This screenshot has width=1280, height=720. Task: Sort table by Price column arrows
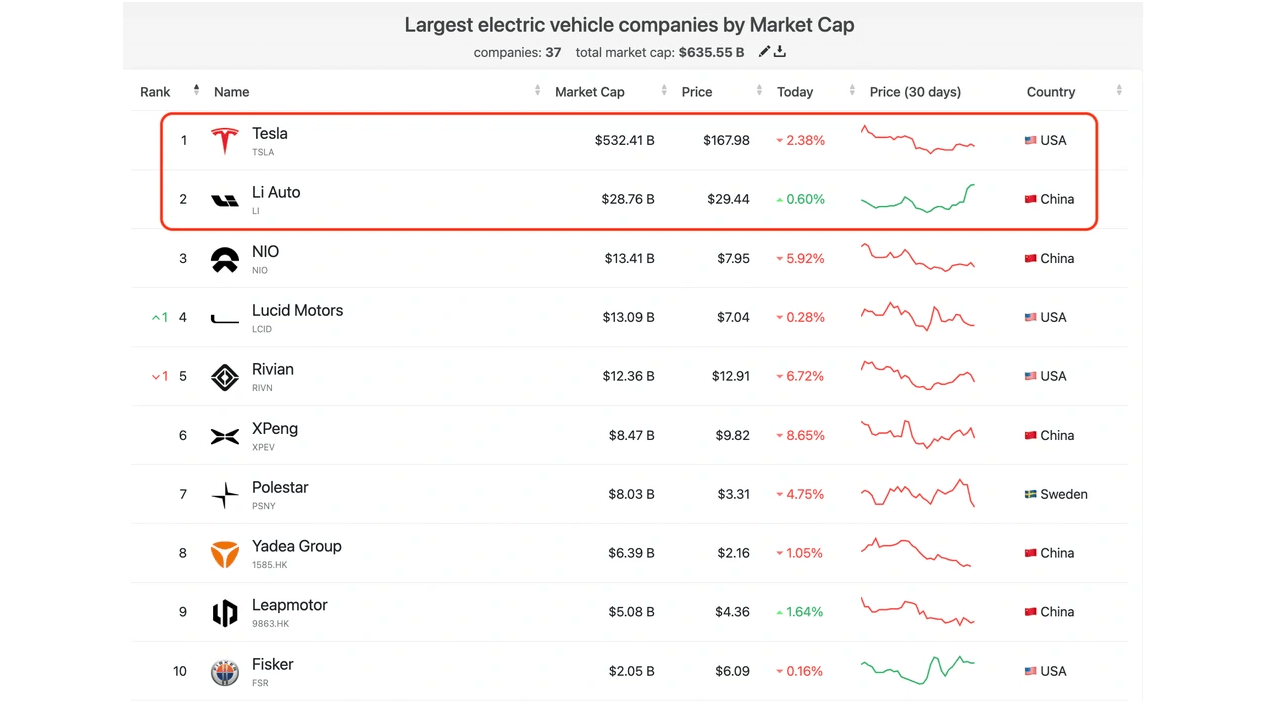click(x=757, y=91)
